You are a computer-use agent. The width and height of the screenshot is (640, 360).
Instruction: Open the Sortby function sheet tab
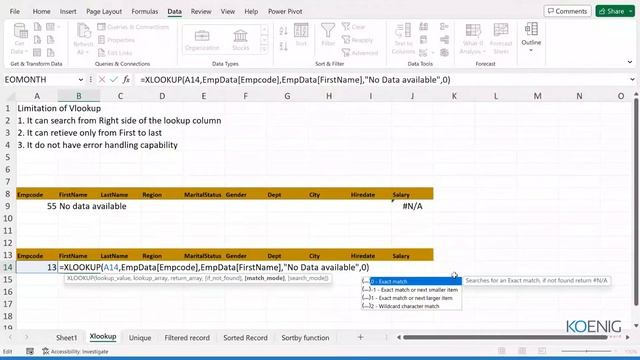click(x=305, y=338)
